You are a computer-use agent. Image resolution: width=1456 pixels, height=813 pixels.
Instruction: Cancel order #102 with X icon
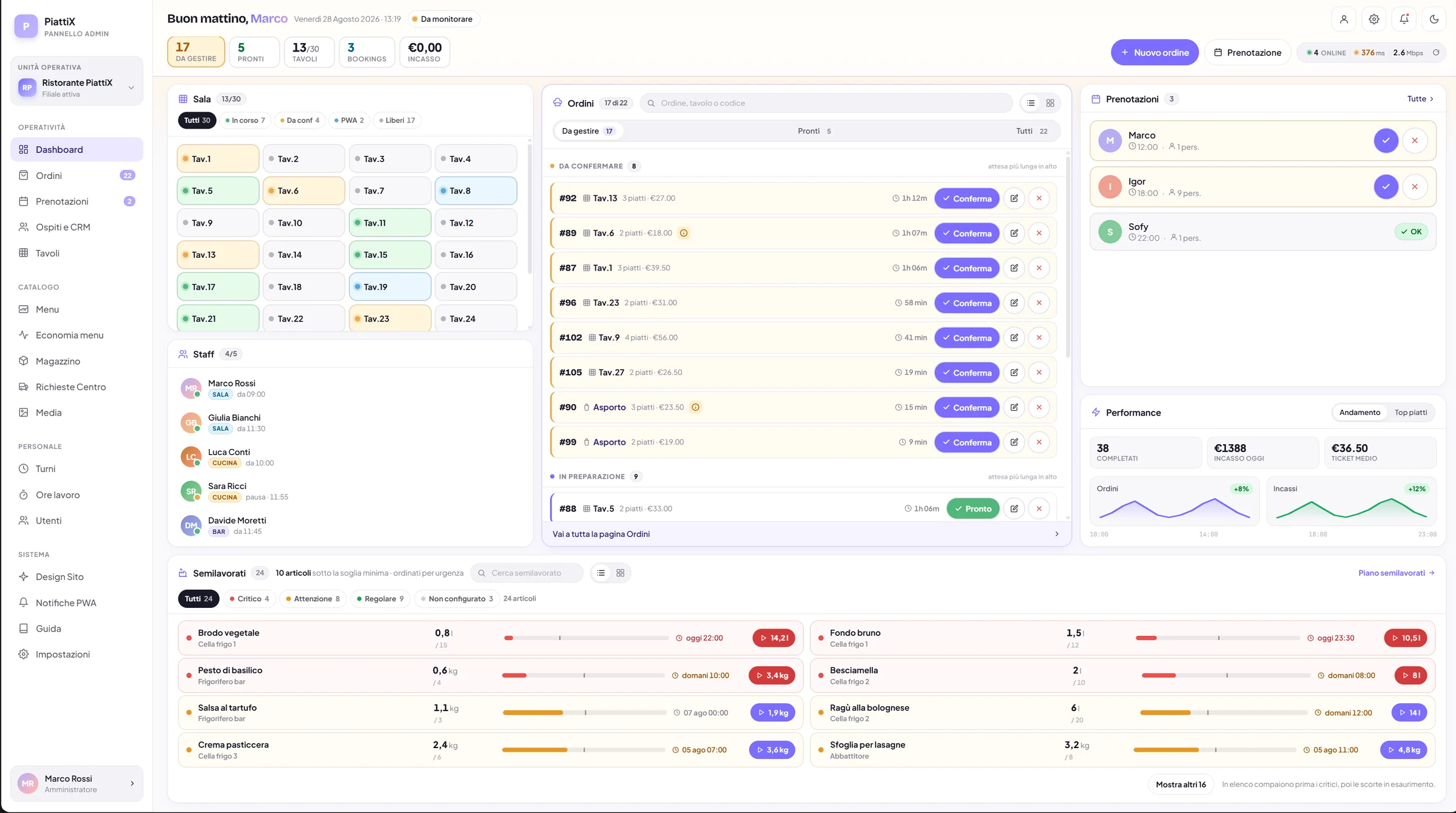click(1039, 337)
